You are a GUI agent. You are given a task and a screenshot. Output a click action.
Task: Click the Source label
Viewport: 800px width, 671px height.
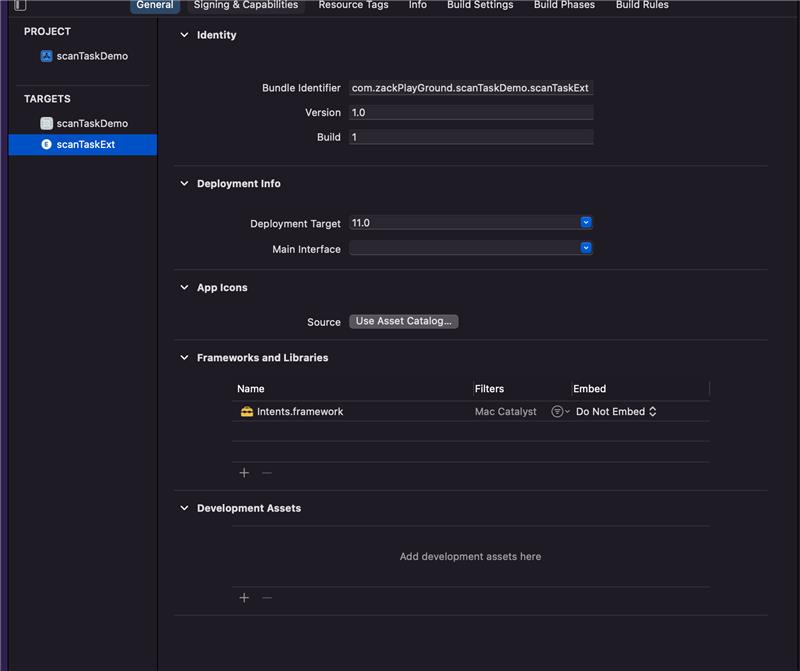324,322
